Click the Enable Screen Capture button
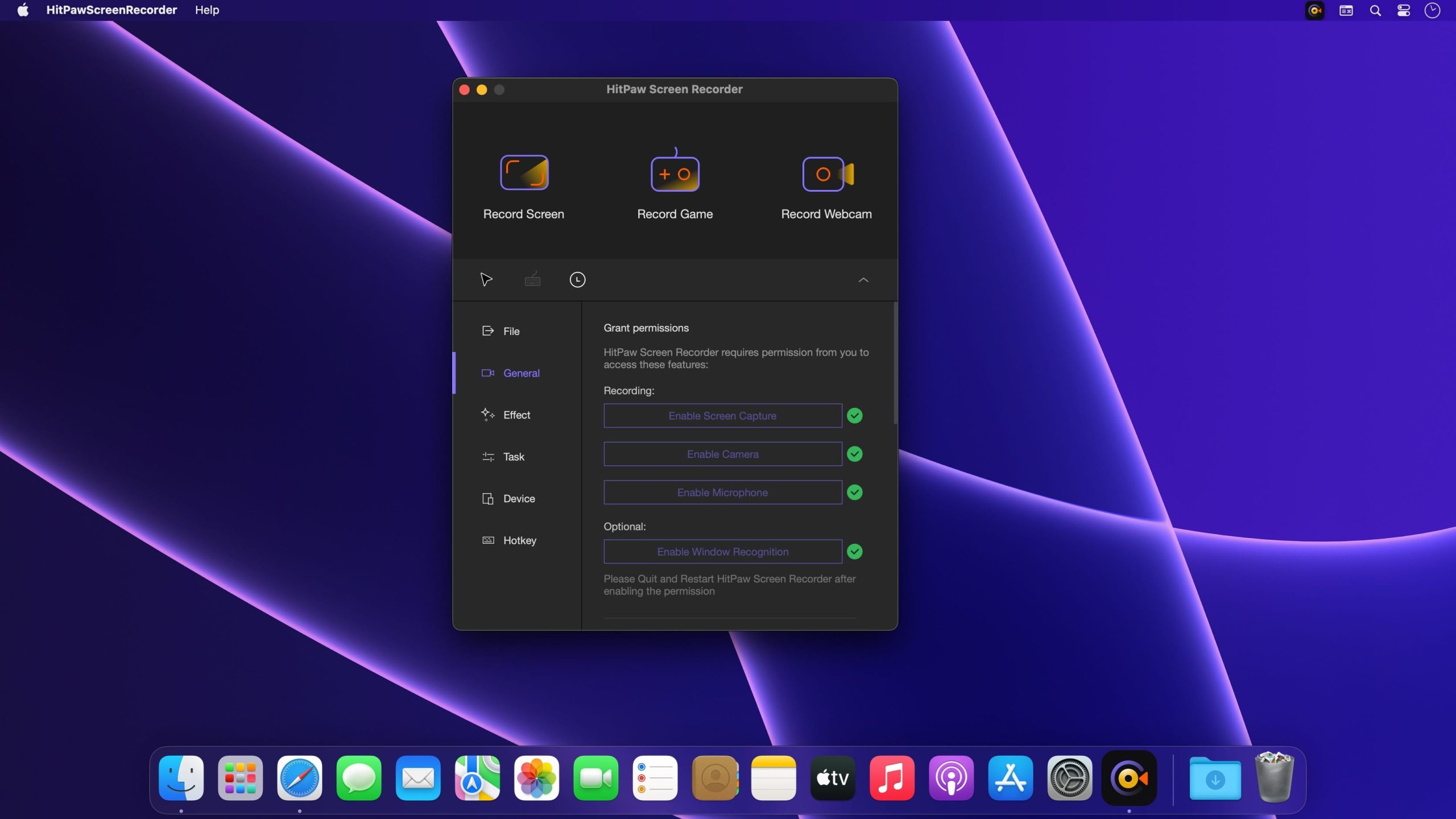This screenshot has height=819, width=1456. [722, 416]
